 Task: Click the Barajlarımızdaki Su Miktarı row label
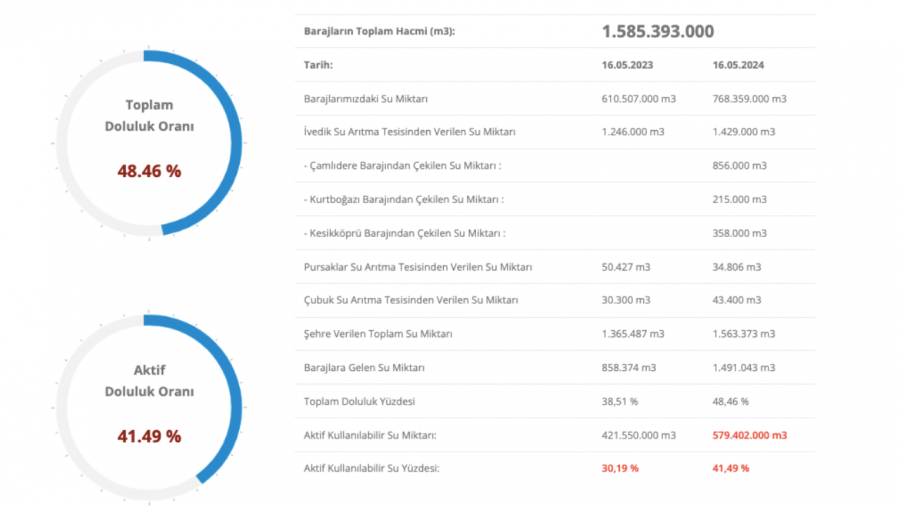pyautogui.click(x=366, y=99)
